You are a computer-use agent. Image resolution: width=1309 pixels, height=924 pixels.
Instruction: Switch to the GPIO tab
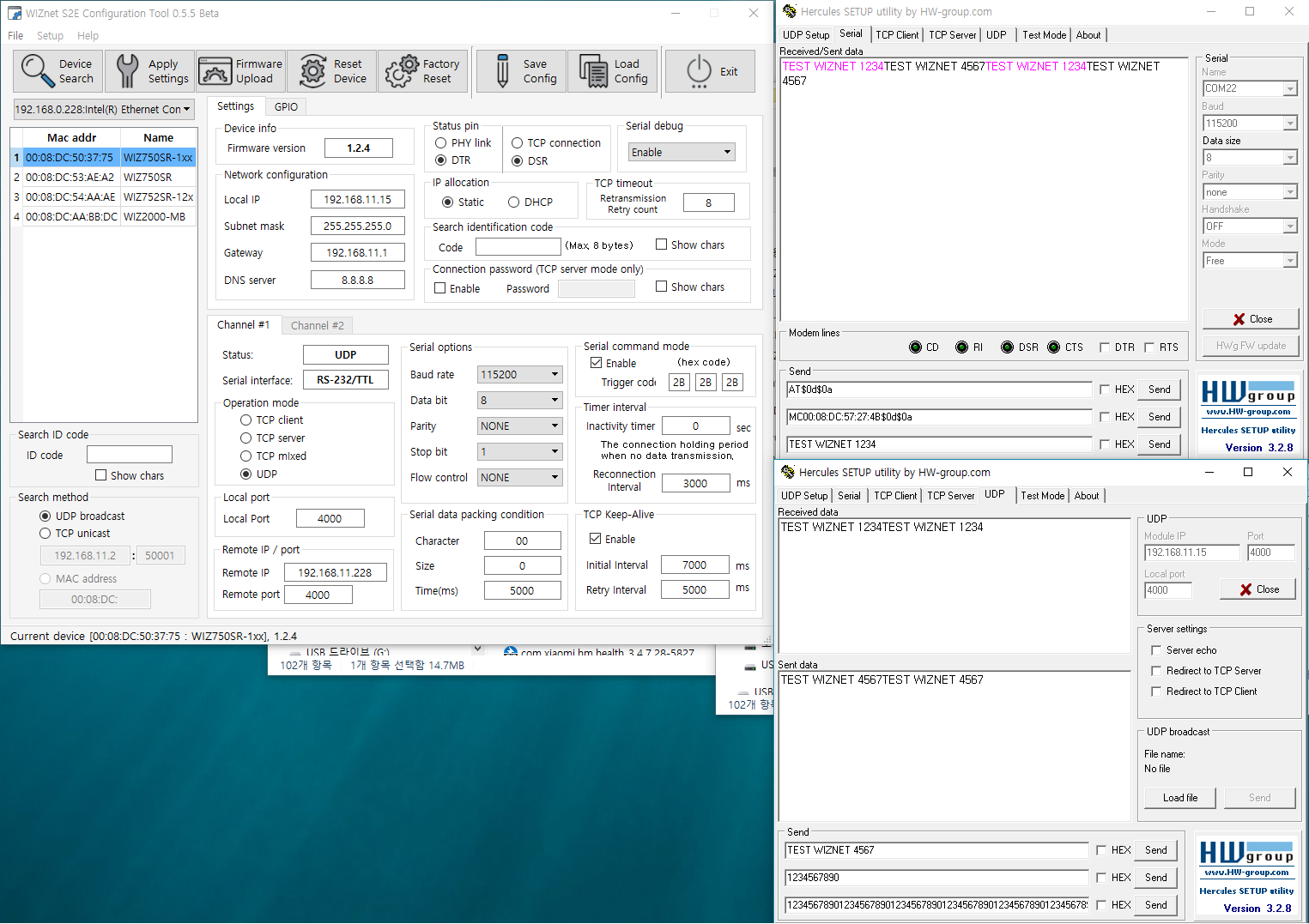286,107
